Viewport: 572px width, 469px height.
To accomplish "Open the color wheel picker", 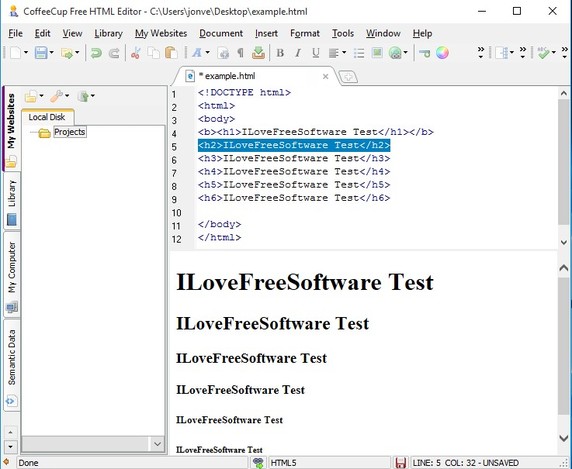I will tap(442, 53).
